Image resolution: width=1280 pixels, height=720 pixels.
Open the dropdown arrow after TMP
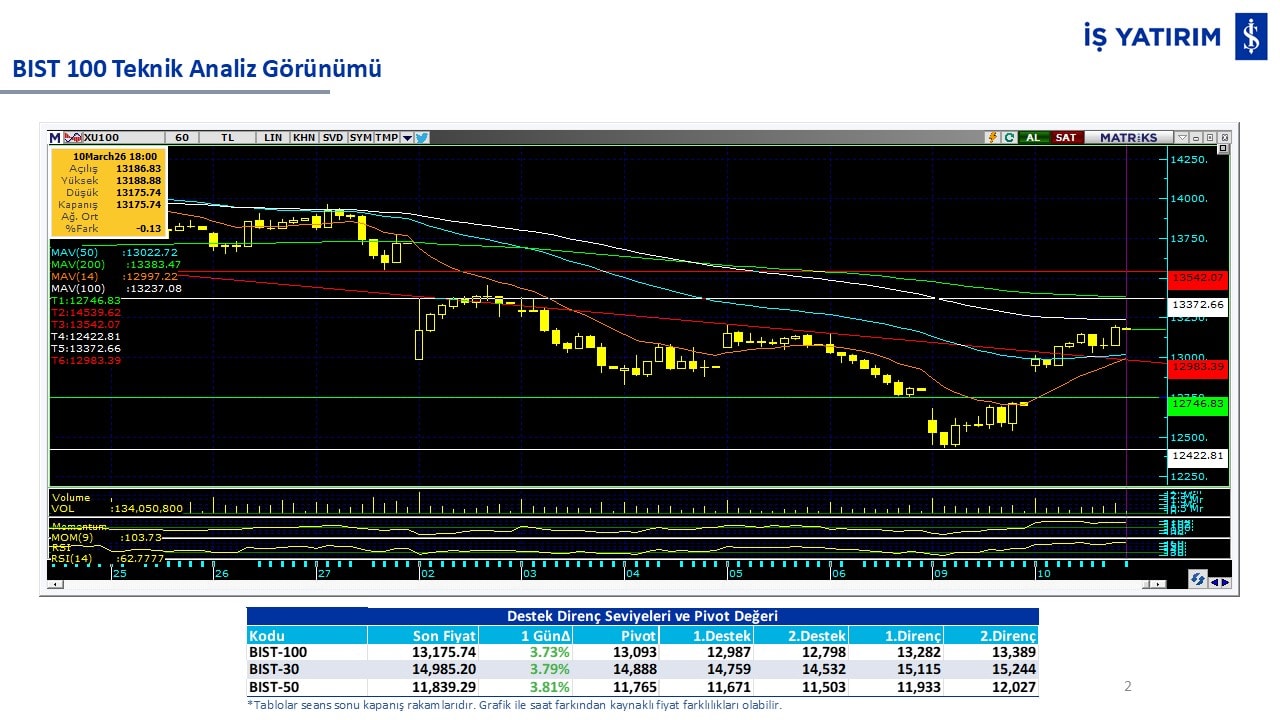click(x=407, y=138)
